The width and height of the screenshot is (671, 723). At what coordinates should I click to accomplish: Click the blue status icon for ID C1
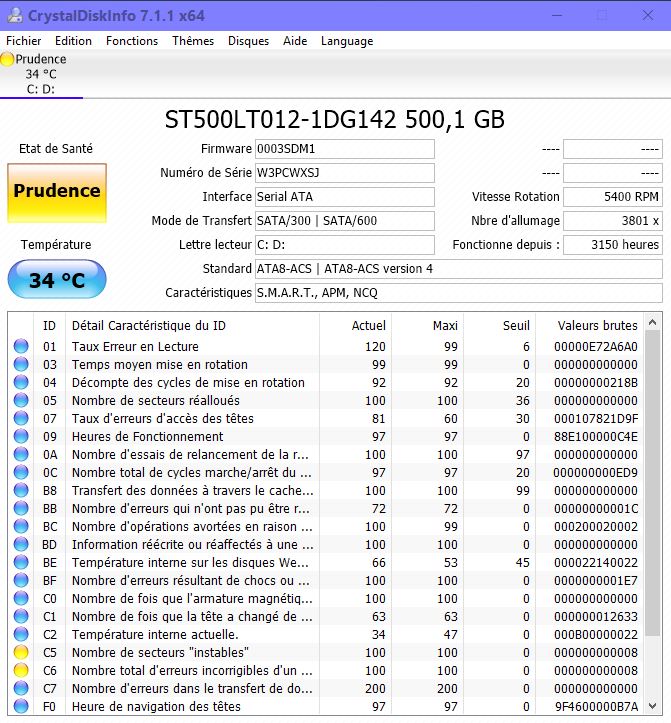coord(21,616)
